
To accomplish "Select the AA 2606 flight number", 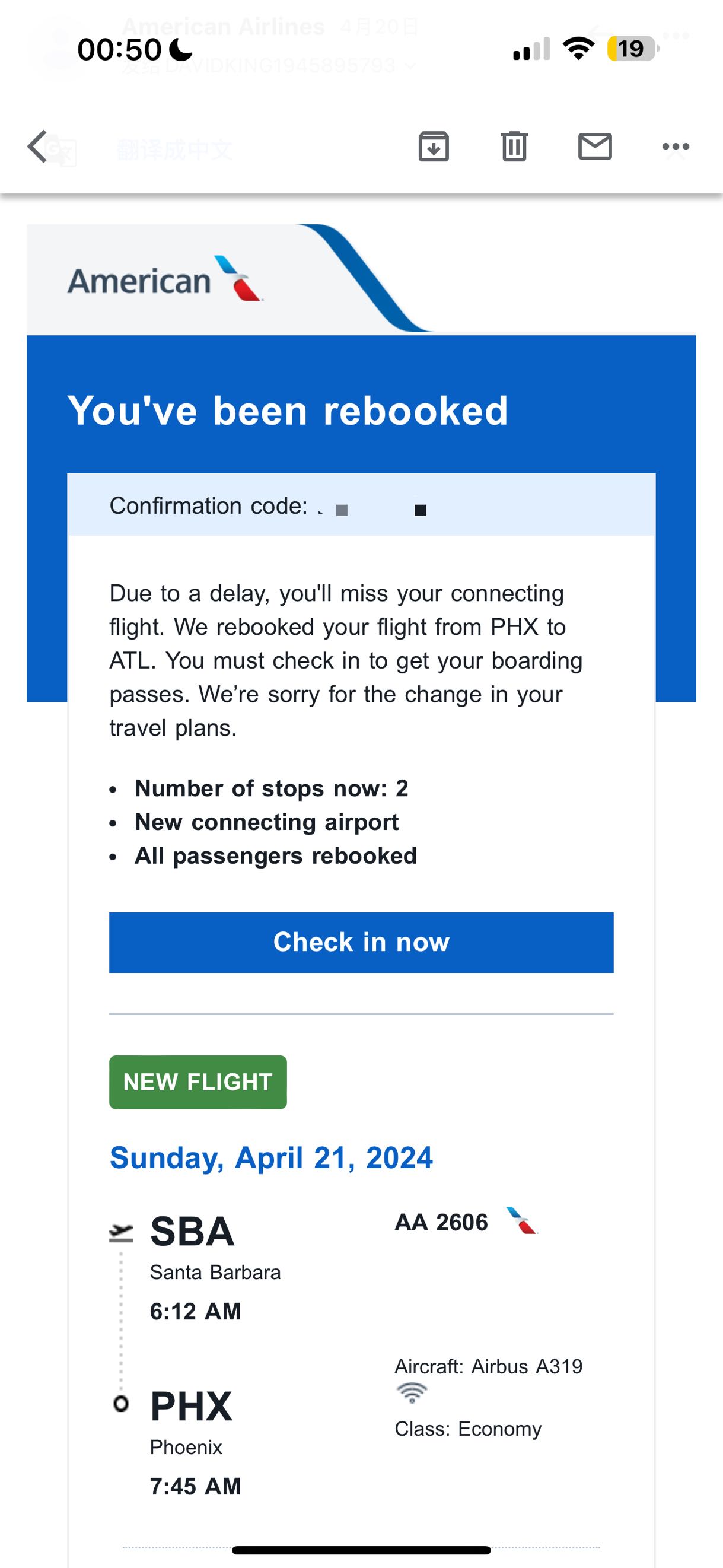I will click(441, 1222).
